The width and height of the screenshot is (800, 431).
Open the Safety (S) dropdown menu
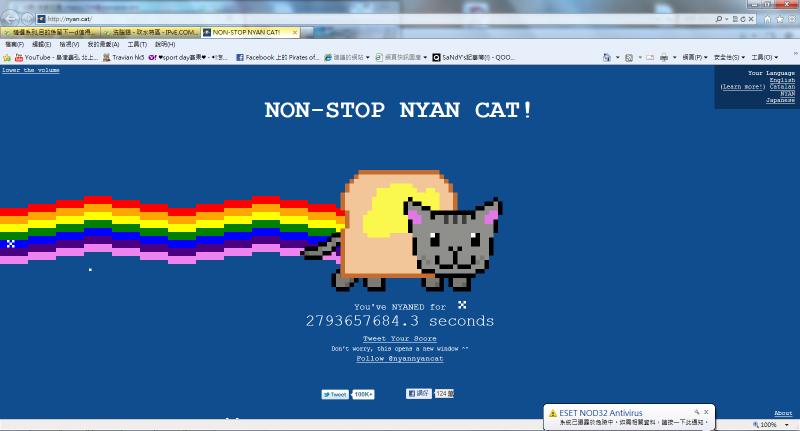[729, 58]
